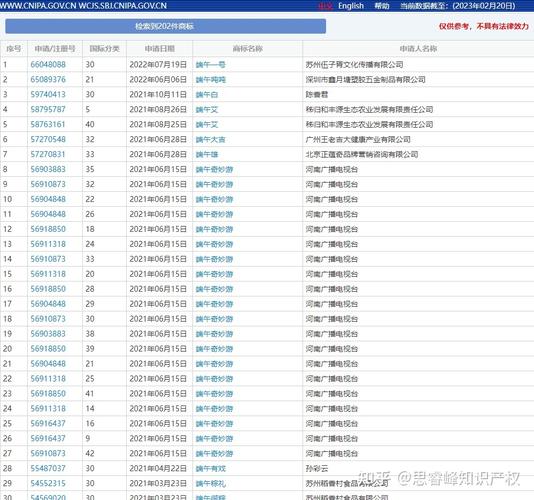
Task: Open trademark 端午粽礼 in row 29
Action: click(x=210, y=483)
